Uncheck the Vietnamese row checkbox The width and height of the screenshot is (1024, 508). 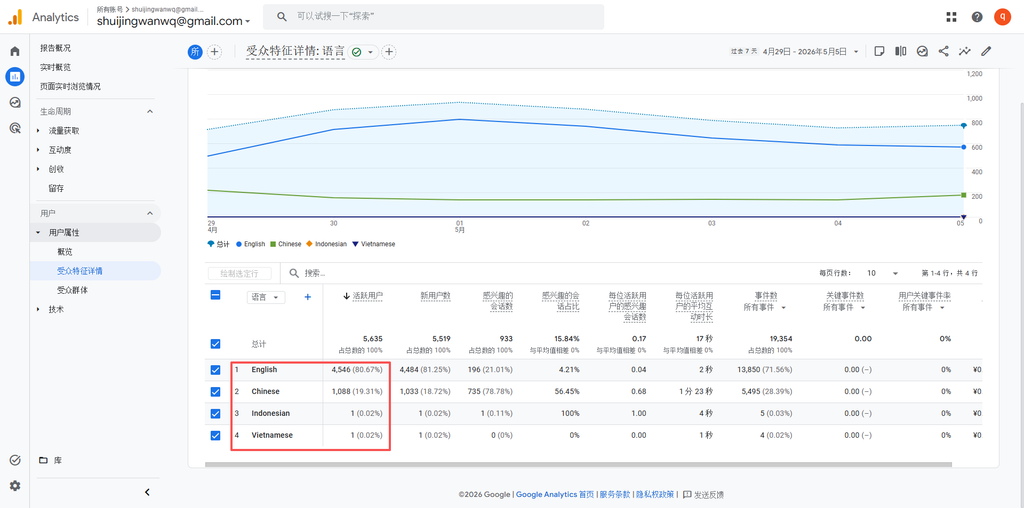[216, 436]
